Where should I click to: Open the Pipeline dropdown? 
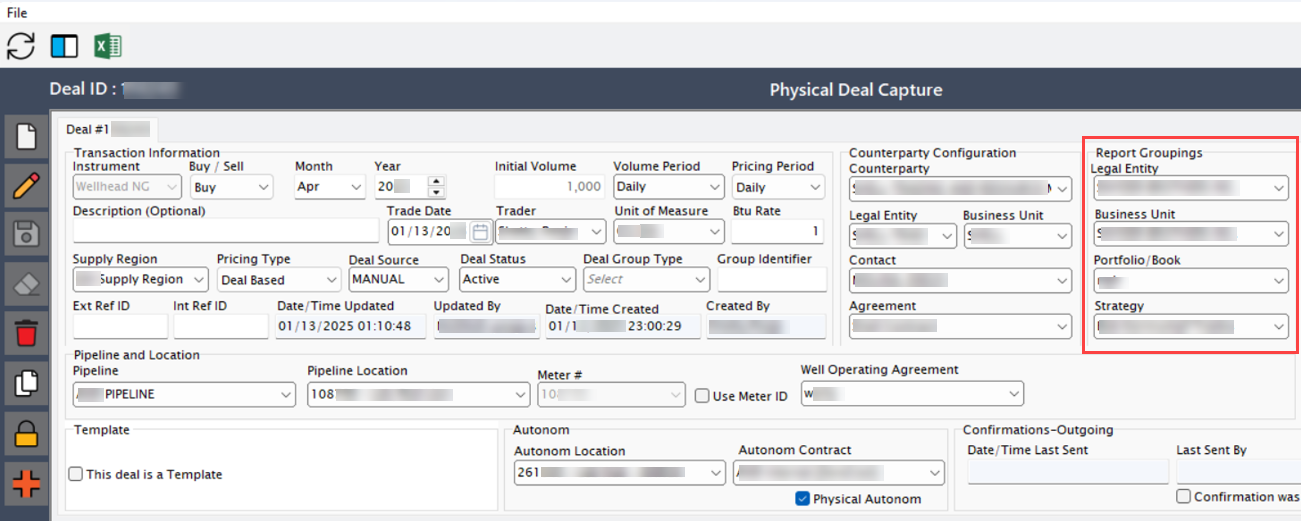(x=185, y=395)
